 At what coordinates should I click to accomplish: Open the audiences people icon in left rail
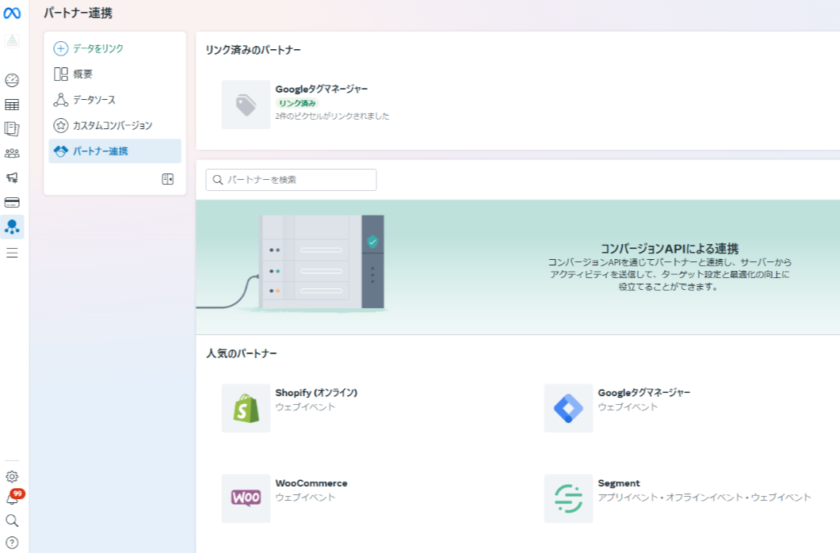tap(12, 153)
